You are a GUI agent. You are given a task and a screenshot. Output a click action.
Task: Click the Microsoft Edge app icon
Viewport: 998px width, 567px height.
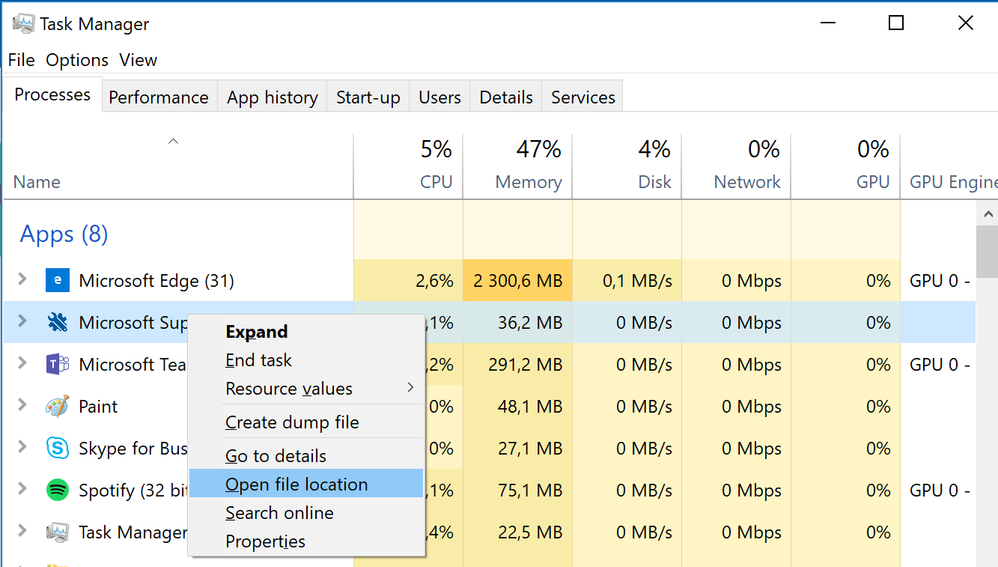click(57, 281)
